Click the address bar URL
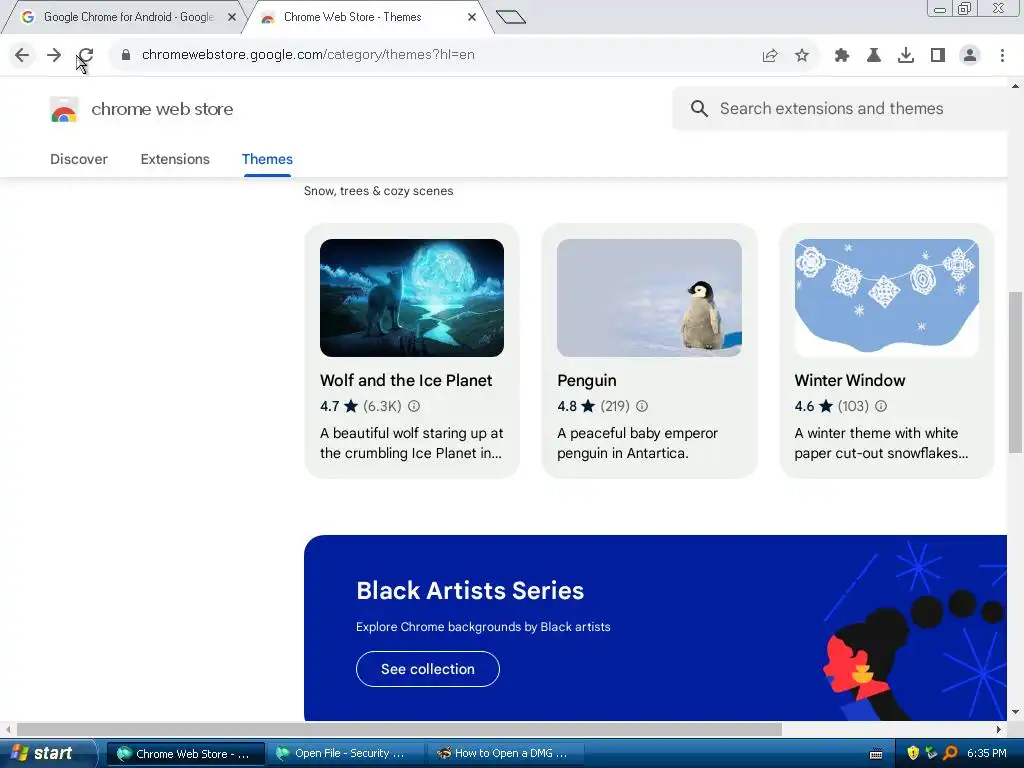This screenshot has width=1024, height=768. click(x=308, y=55)
